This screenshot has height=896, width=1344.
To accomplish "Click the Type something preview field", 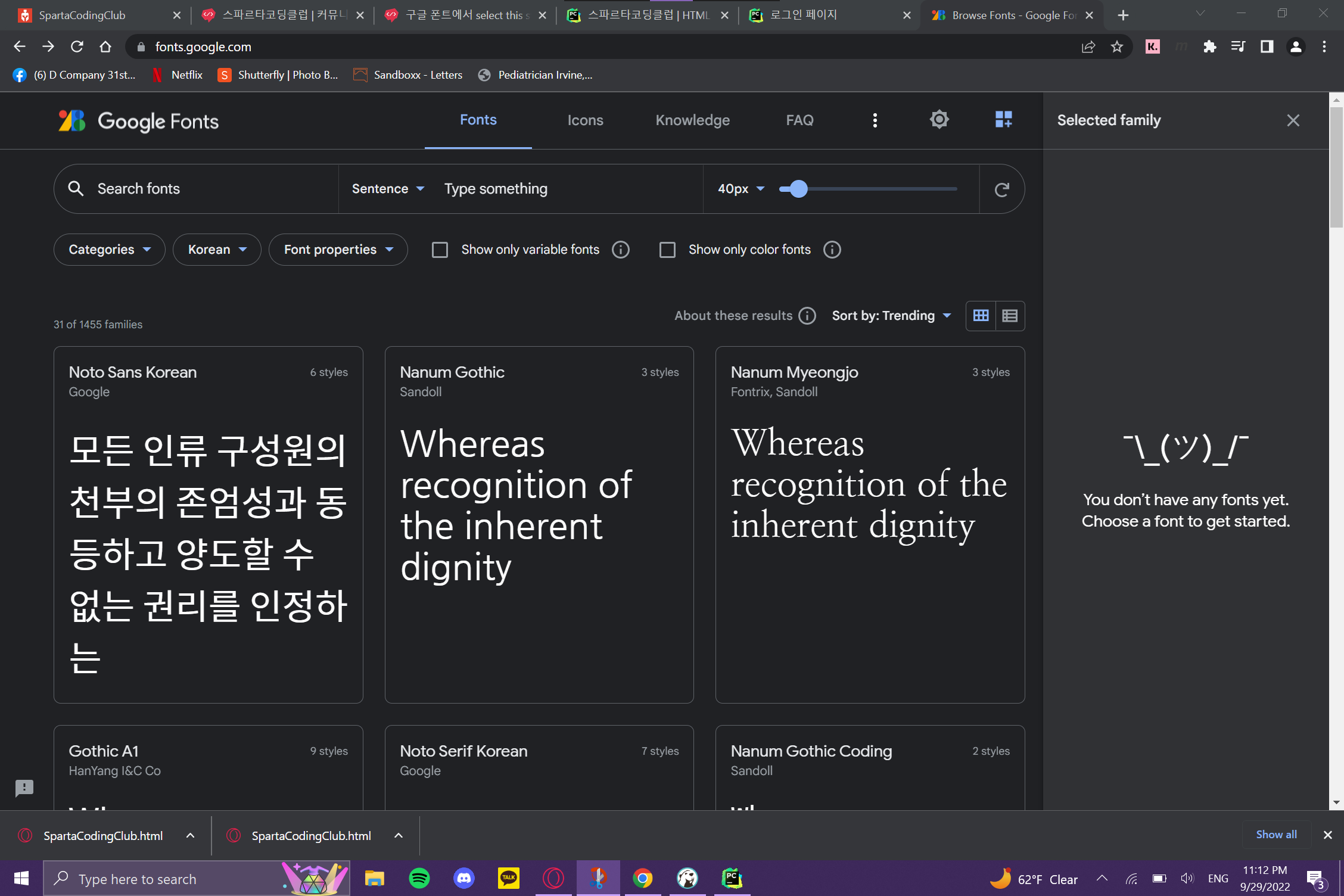I will [x=568, y=189].
